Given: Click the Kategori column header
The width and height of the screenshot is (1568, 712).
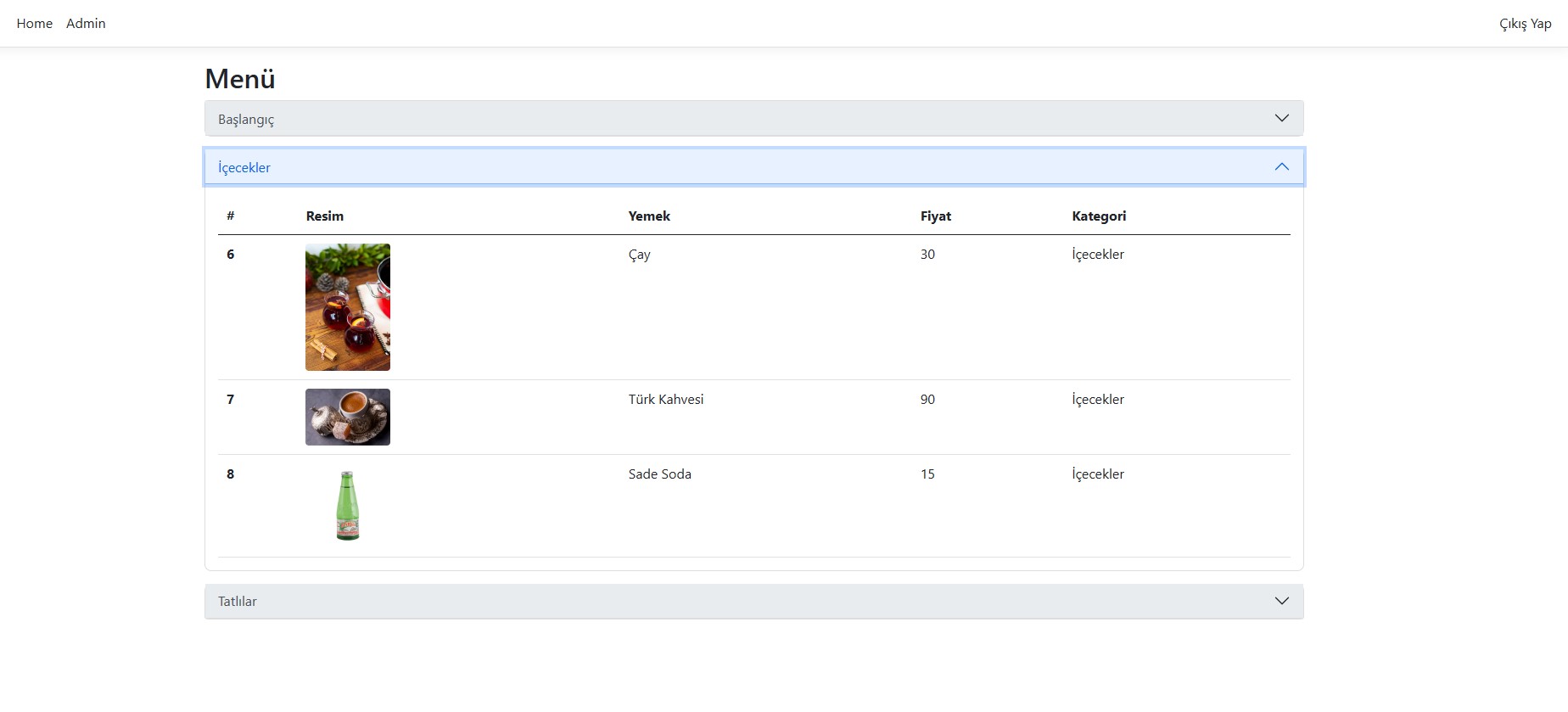Looking at the screenshot, I should (x=1099, y=216).
